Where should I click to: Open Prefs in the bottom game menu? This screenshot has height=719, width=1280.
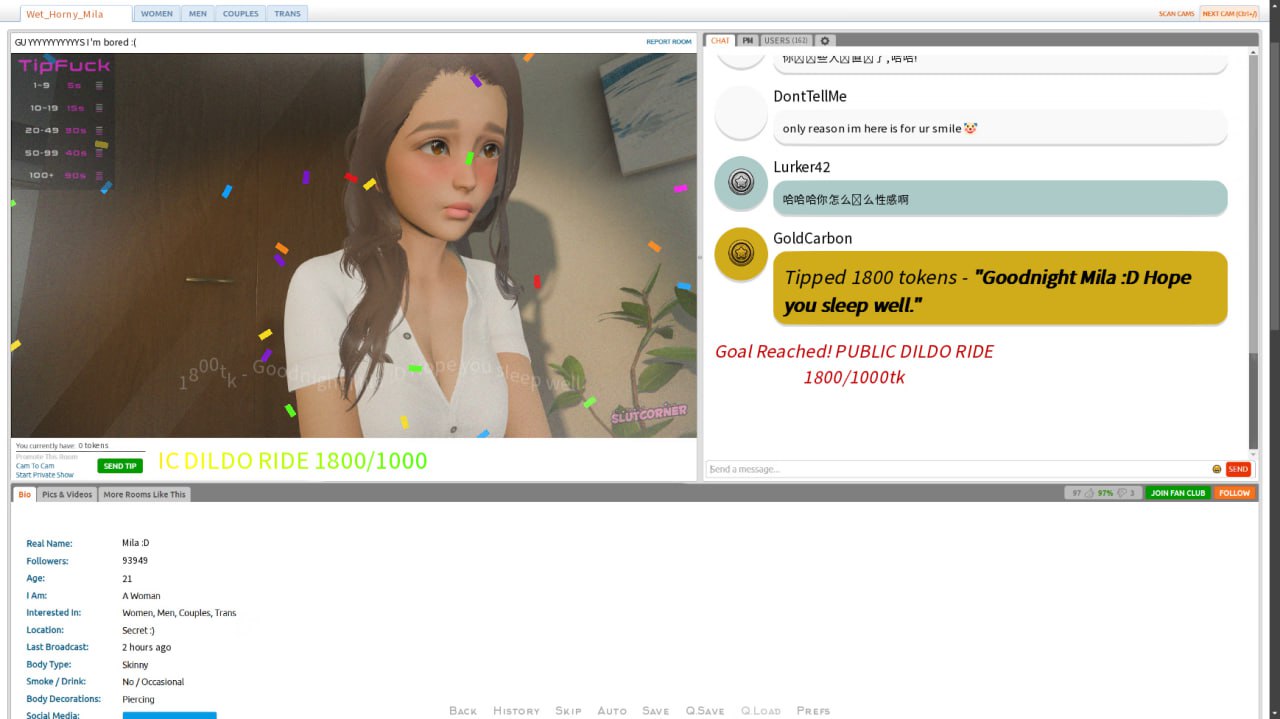(813, 711)
